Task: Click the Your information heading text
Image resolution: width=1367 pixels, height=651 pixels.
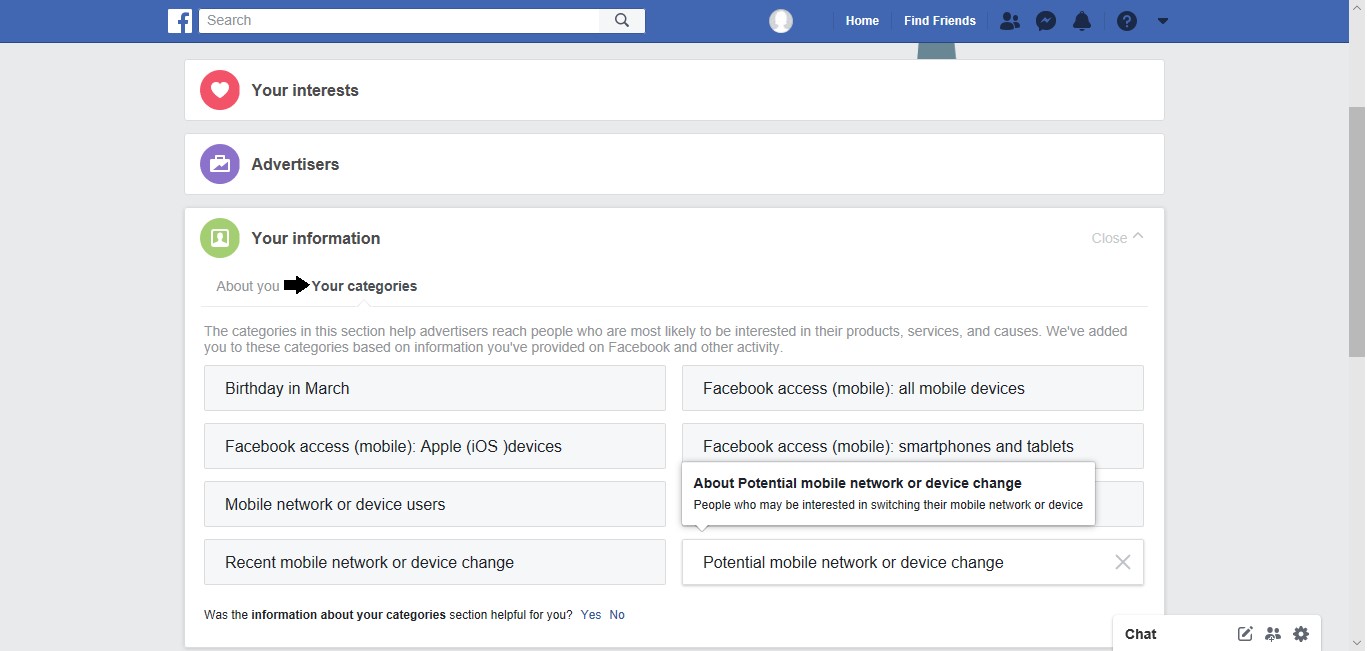Action: [x=316, y=238]
